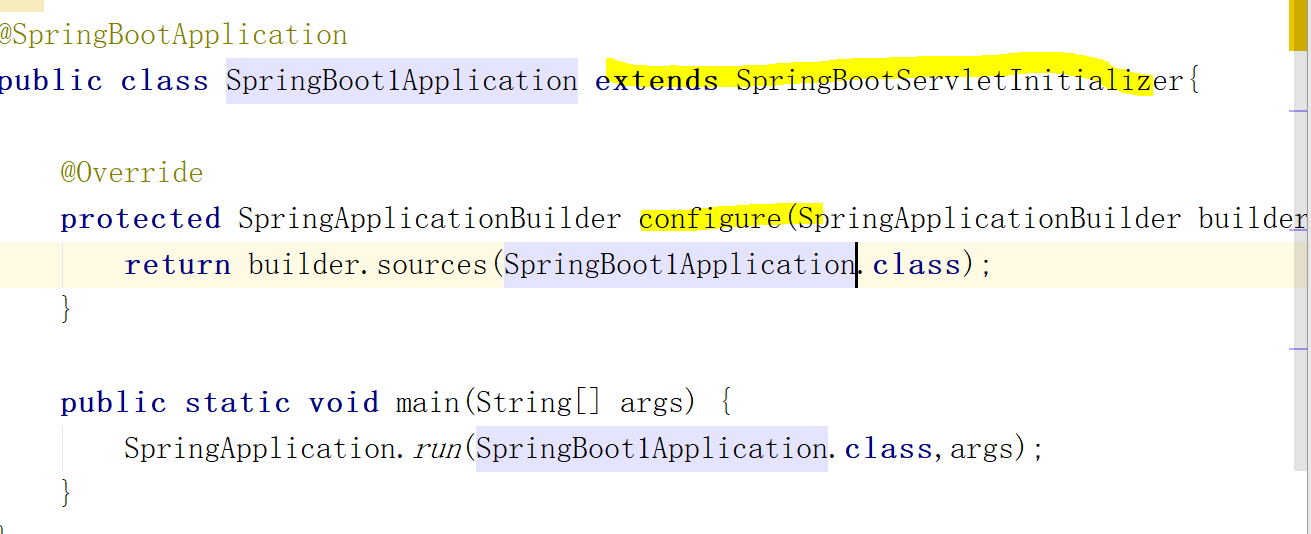Click the yellow analysis indicator atop the scrollbar

point(1299,25)
